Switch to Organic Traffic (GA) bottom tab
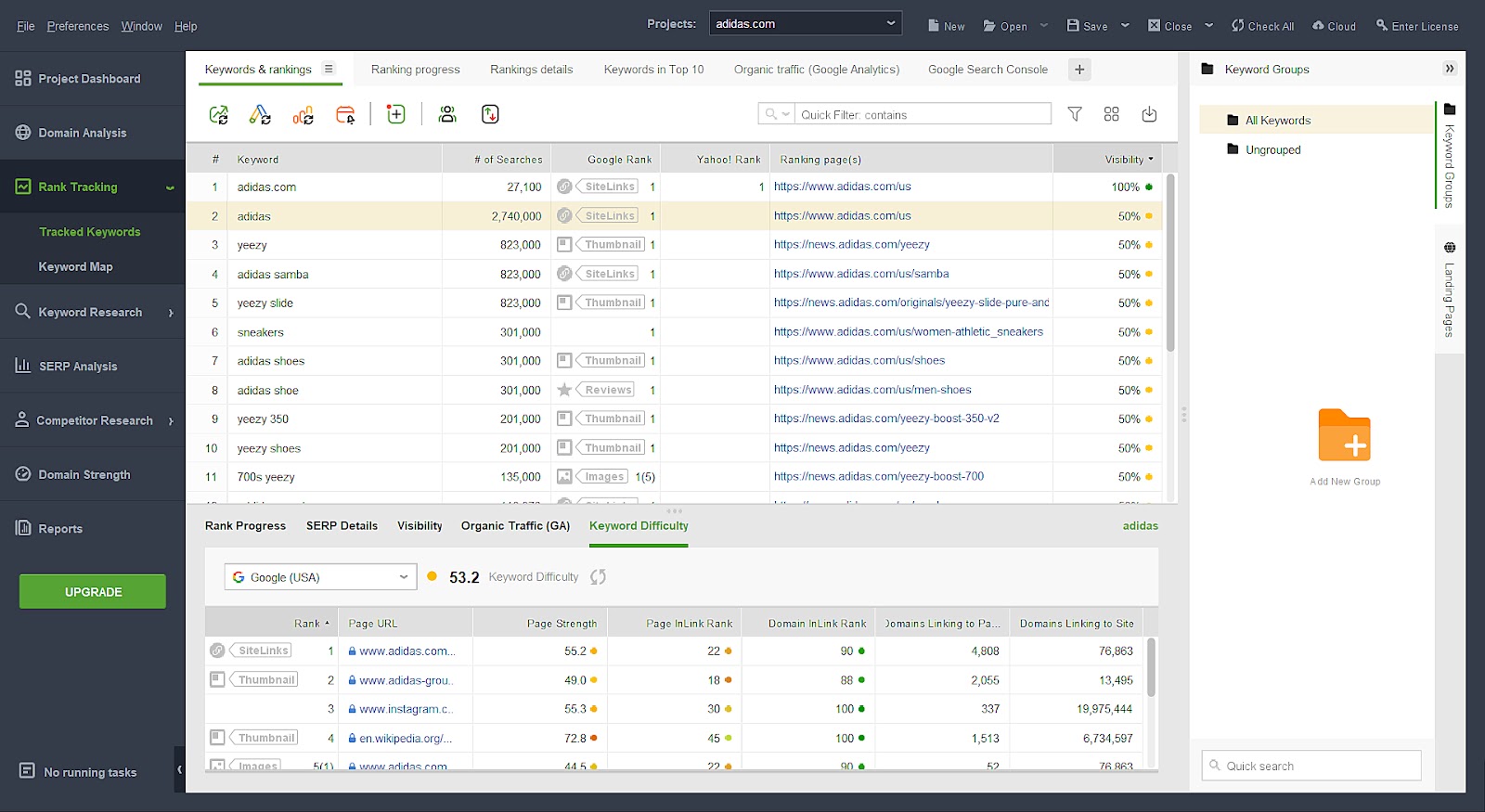 pos(515,526)
